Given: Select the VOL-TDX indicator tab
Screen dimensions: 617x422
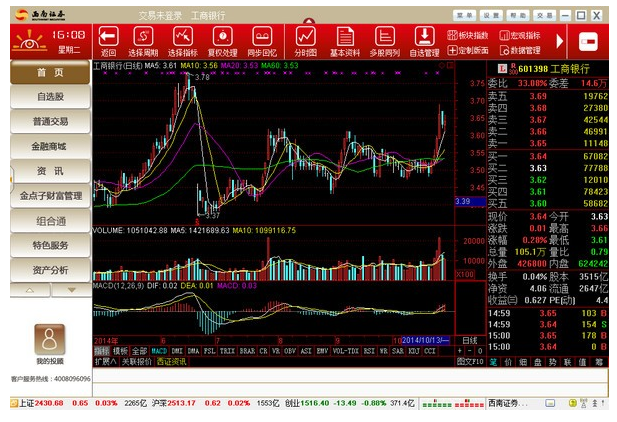Looking at the screenshot, I should (x=346, y=351).
